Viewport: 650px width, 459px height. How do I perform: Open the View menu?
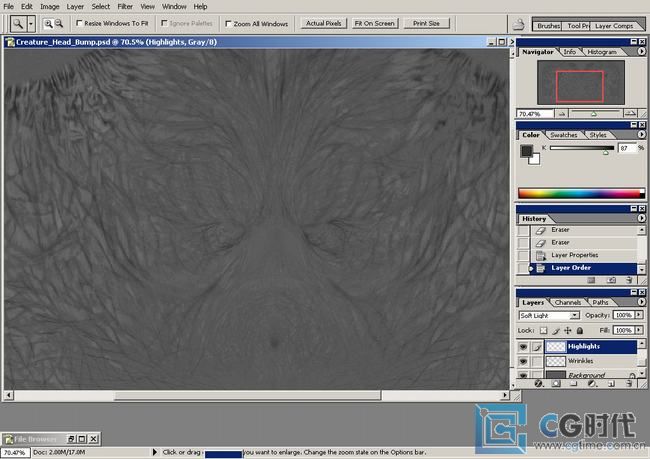147,7
